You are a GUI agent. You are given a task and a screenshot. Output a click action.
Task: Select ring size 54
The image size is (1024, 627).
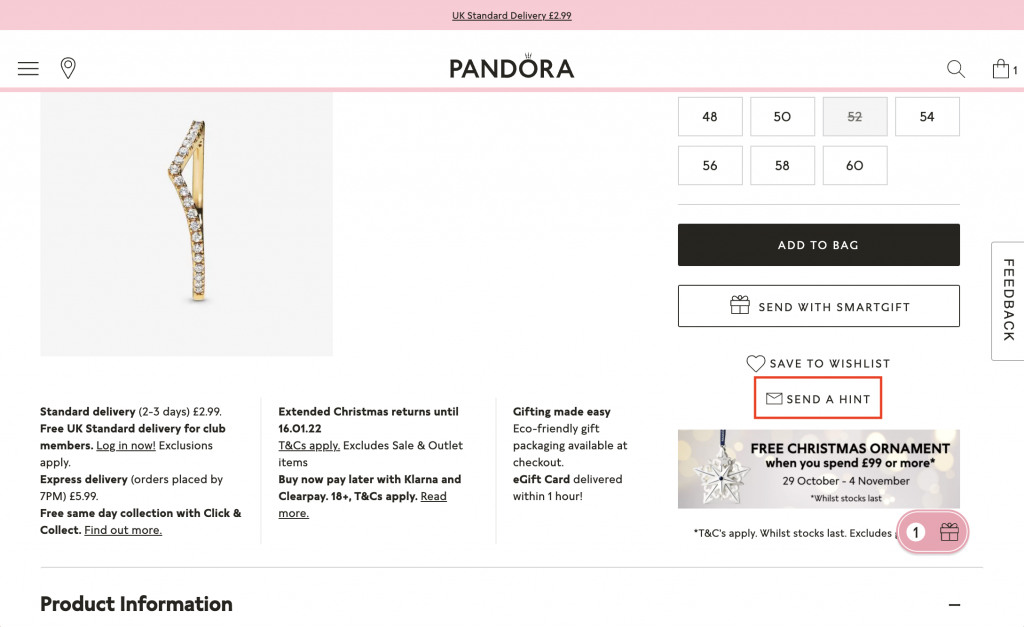pos(927,116)
